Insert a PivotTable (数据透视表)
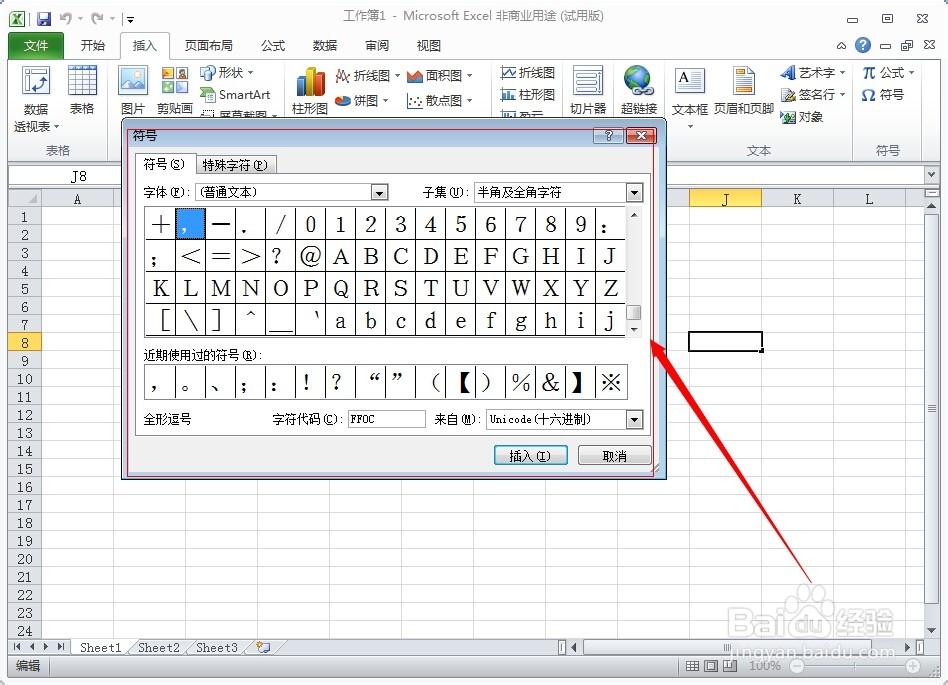The height and width of the screenshot is (685, 948). tap(36, 99)
